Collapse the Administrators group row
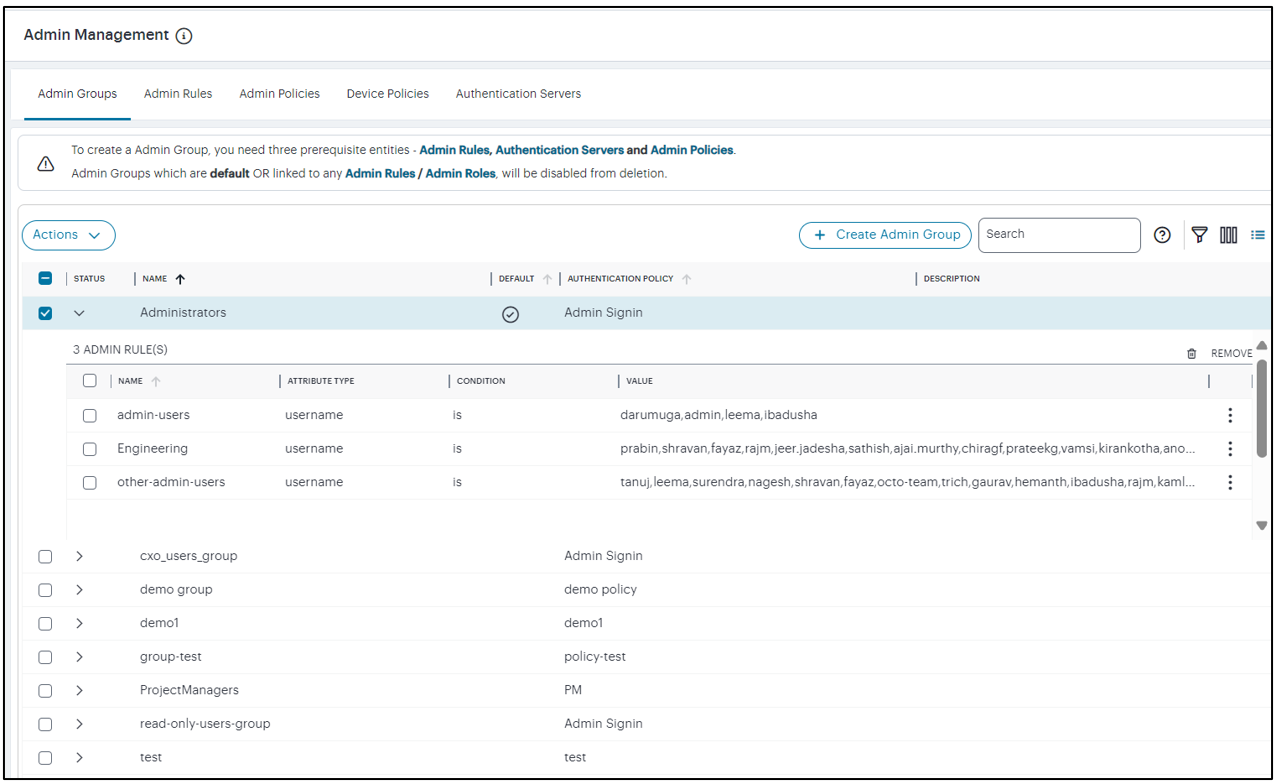The image size is (1276, 781). pos(80,313)
